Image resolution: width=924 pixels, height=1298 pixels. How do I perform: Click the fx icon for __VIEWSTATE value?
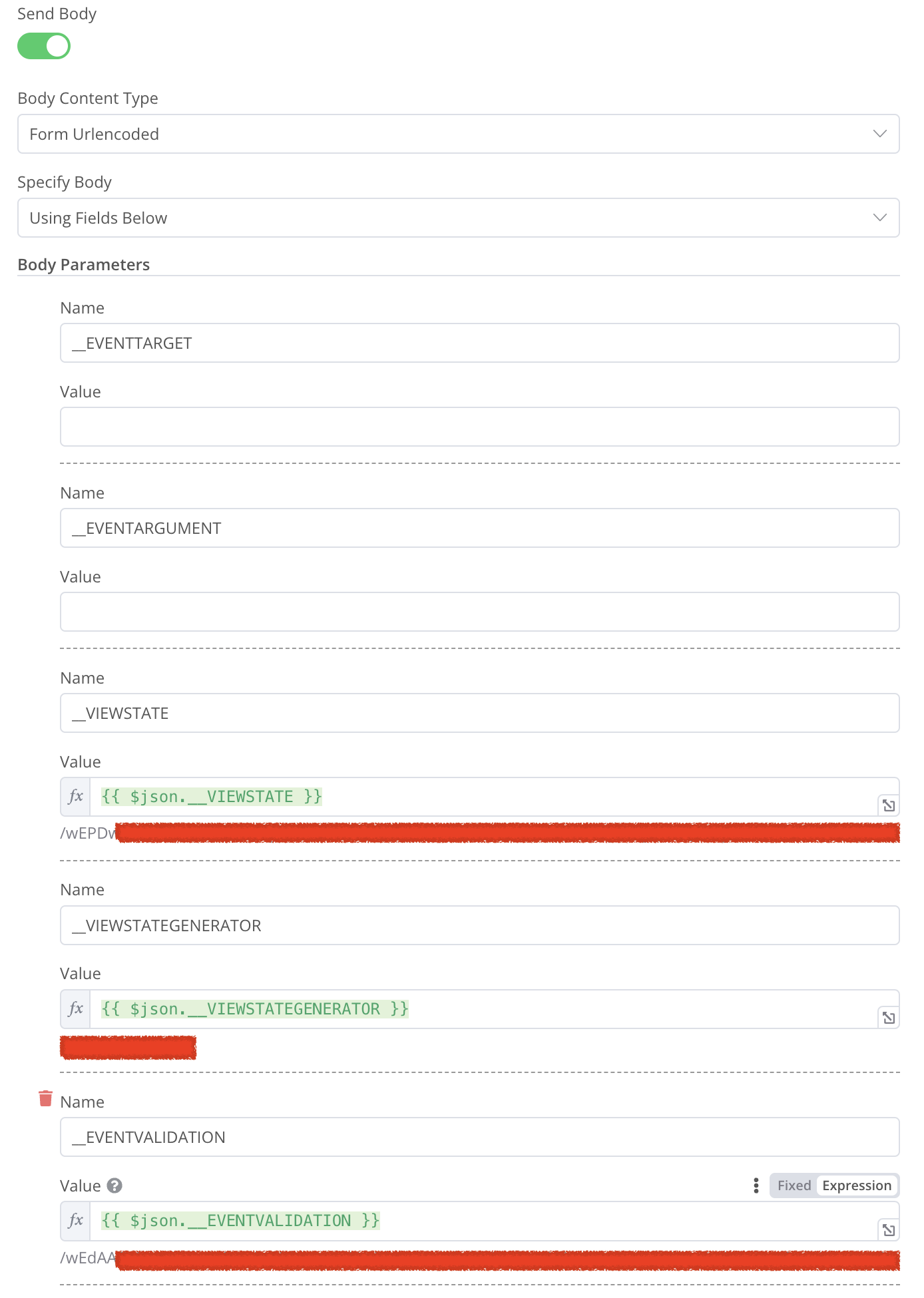click(76, 797)
